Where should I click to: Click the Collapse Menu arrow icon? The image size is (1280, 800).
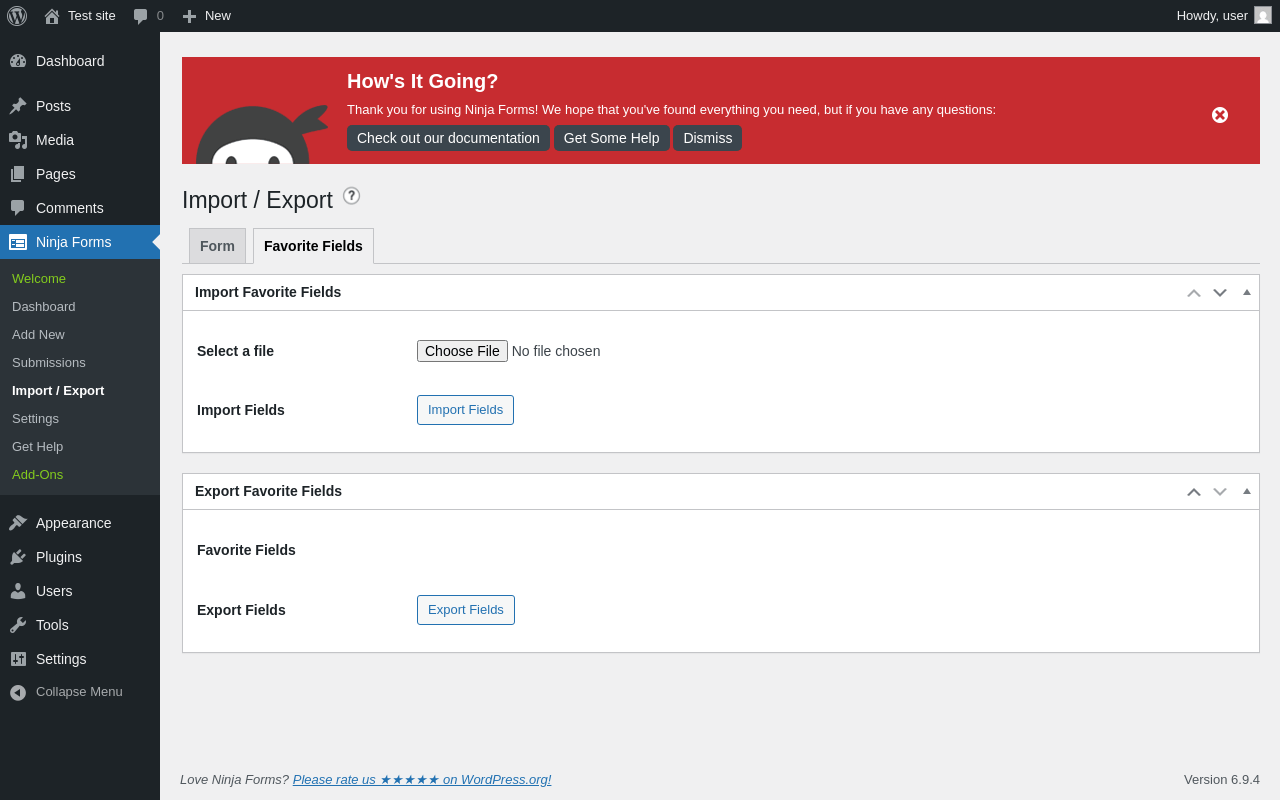pos(18,692)
